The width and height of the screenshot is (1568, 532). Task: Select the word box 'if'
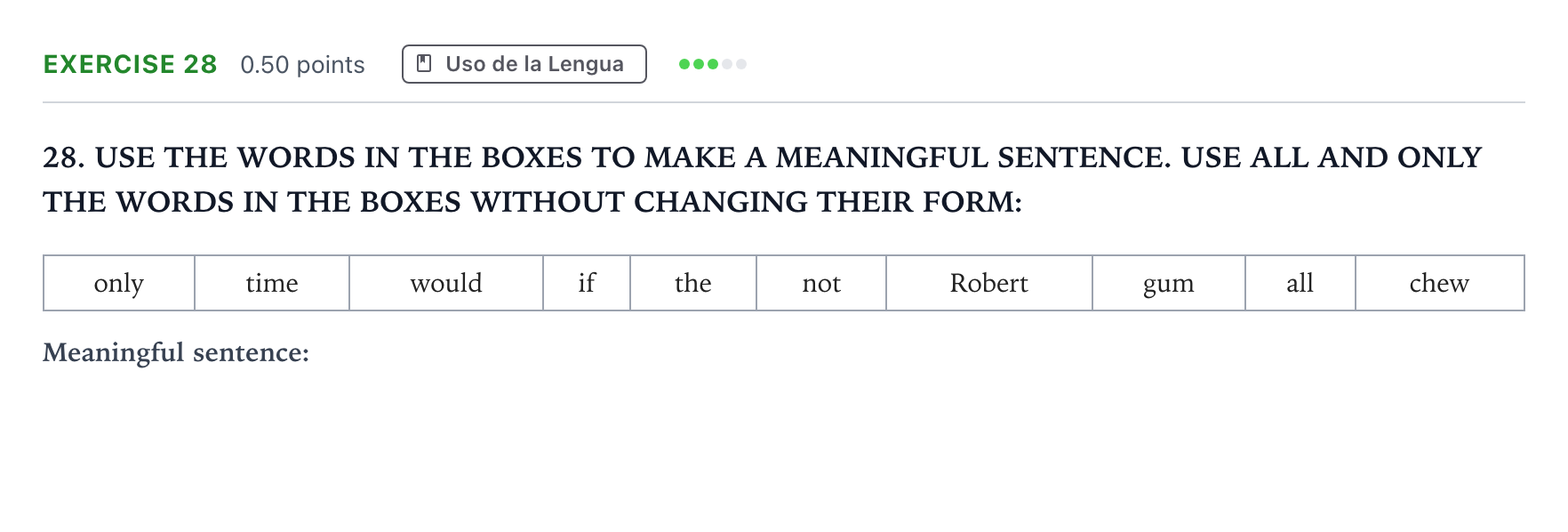pyautogui.click(x=587, y=283)
